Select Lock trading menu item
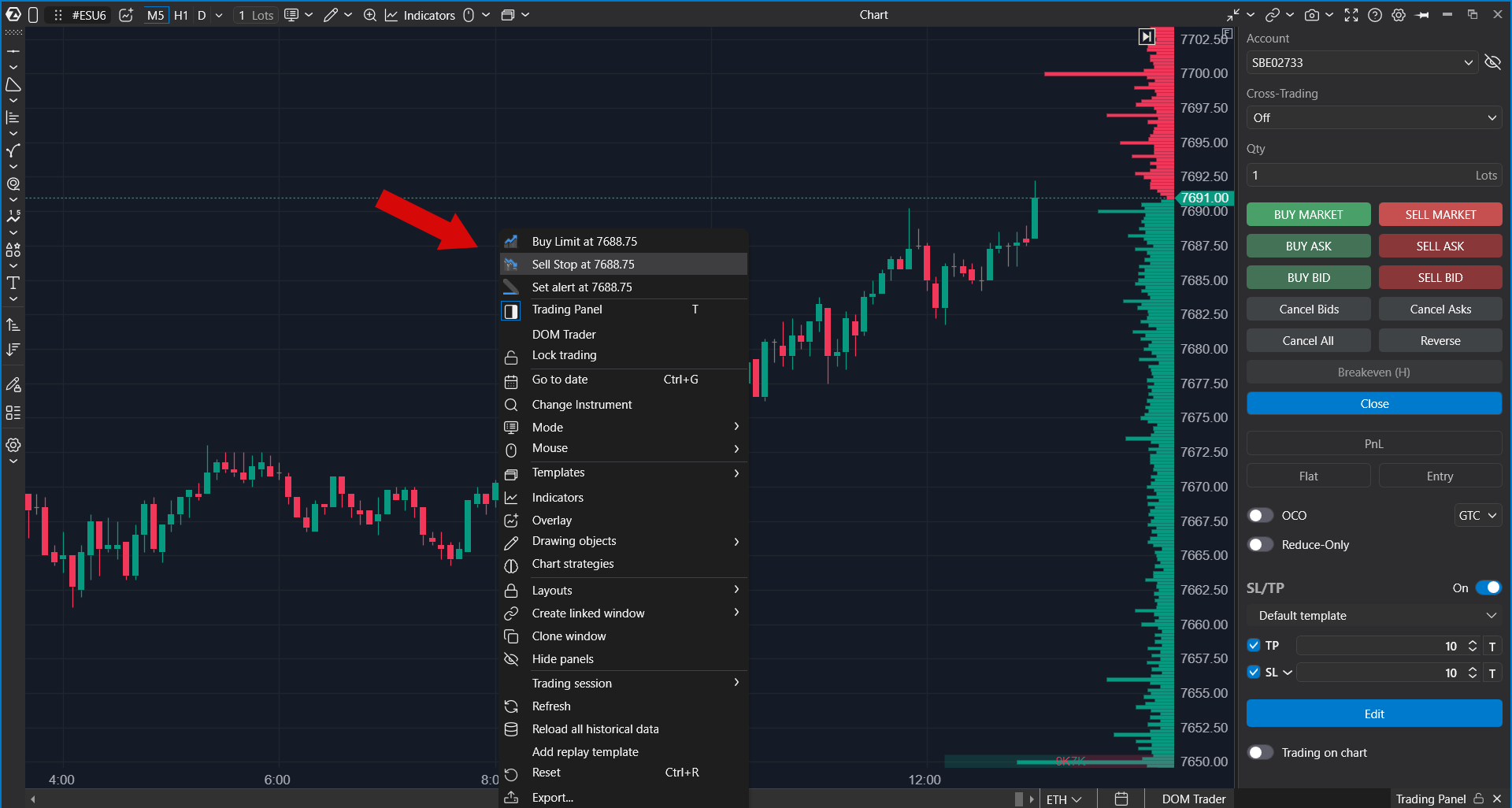Viewport: 1512px width, 808px height. [624, 355]
